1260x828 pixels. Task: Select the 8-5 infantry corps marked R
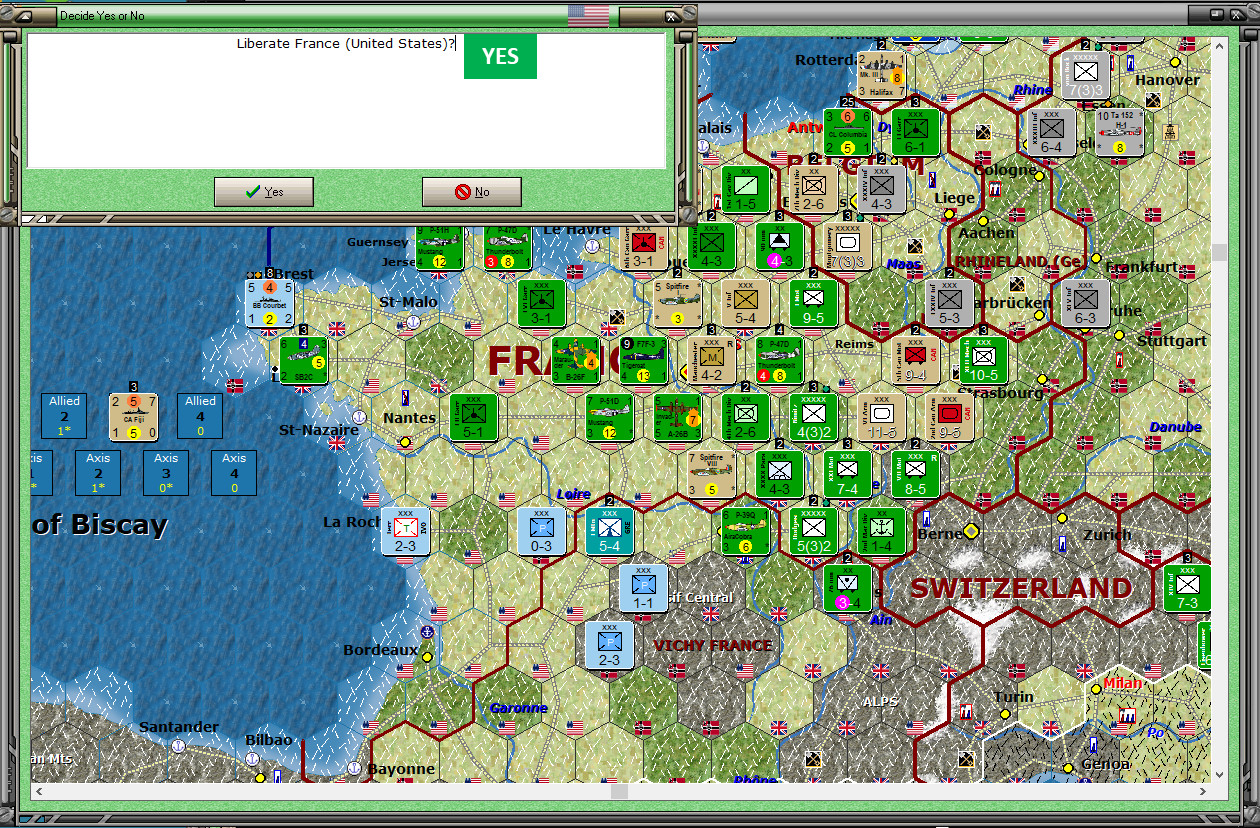pyautogui.click(x=915, y=474)
